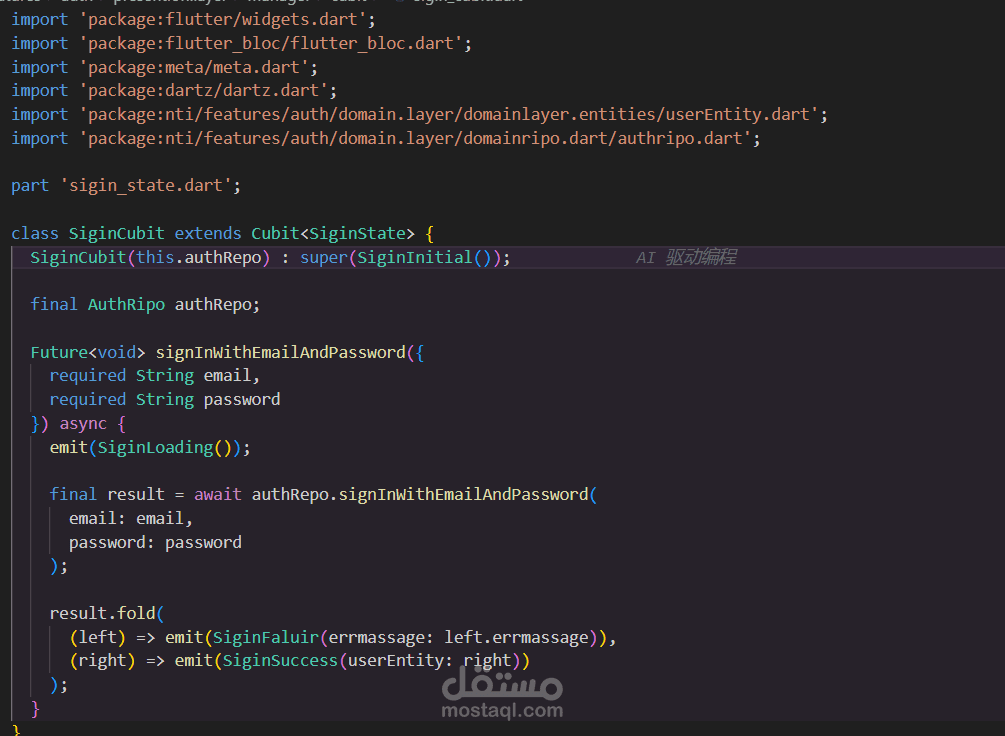Click the 'class' keyword
Image resolution: width=1005 pixels, height=736 pixels.
click(35, 233)
